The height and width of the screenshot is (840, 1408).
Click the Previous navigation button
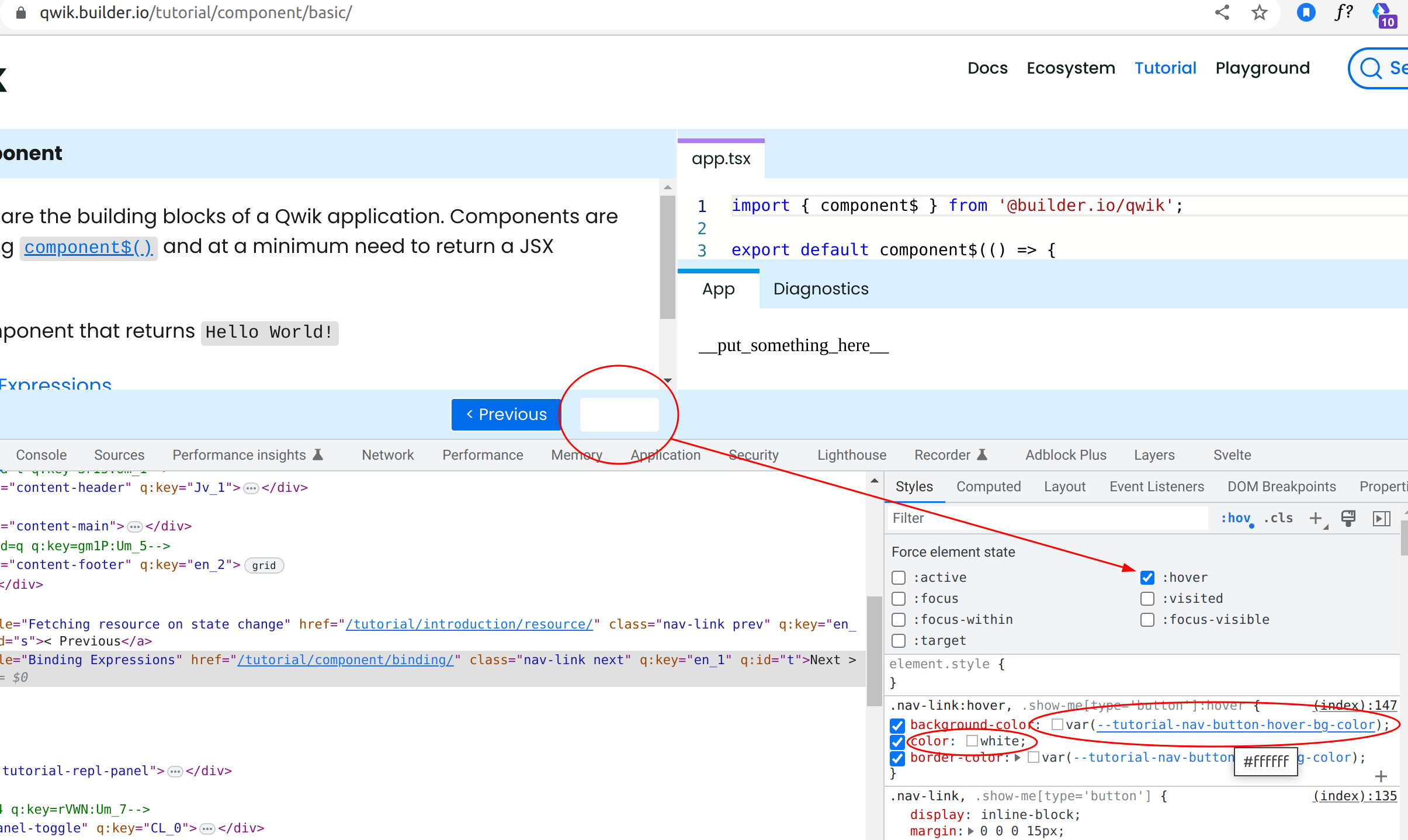[x=505, y=414]
